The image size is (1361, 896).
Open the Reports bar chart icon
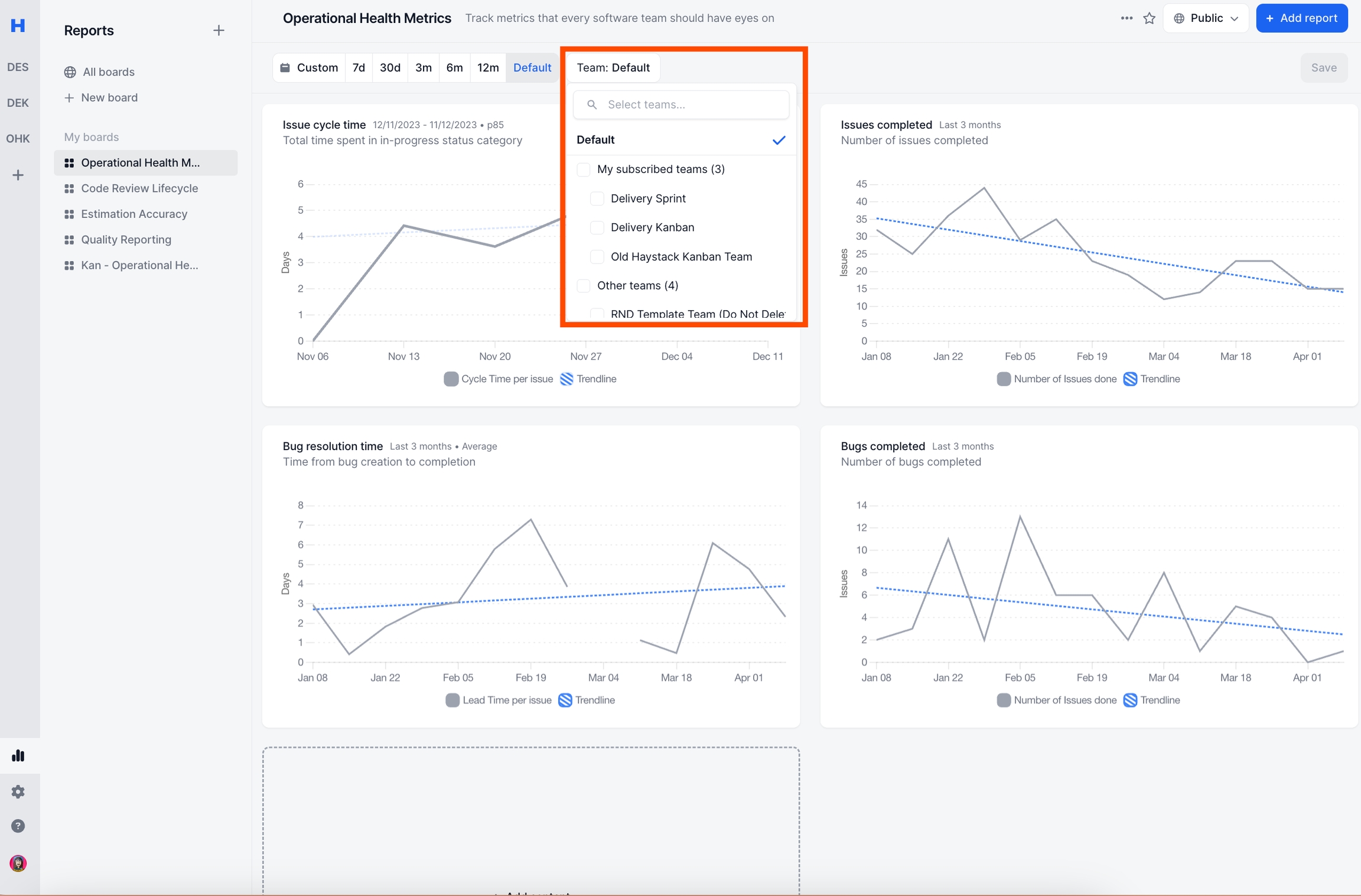(x=18, y=755)
